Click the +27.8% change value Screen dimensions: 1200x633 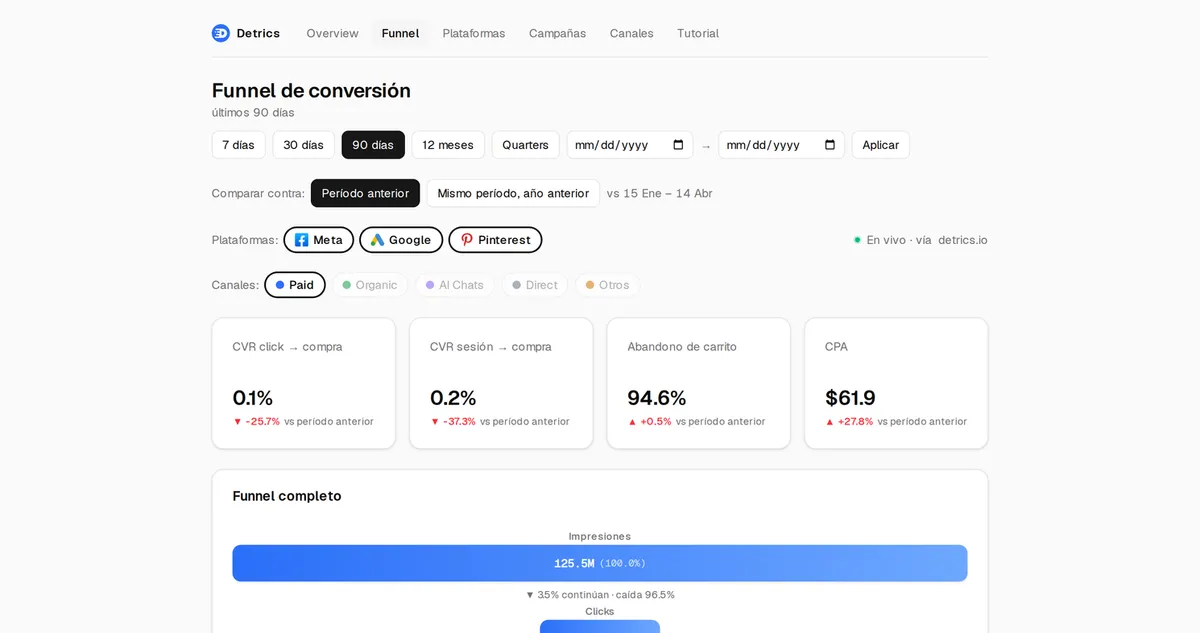pyautogui.click(x=855, y=422)
